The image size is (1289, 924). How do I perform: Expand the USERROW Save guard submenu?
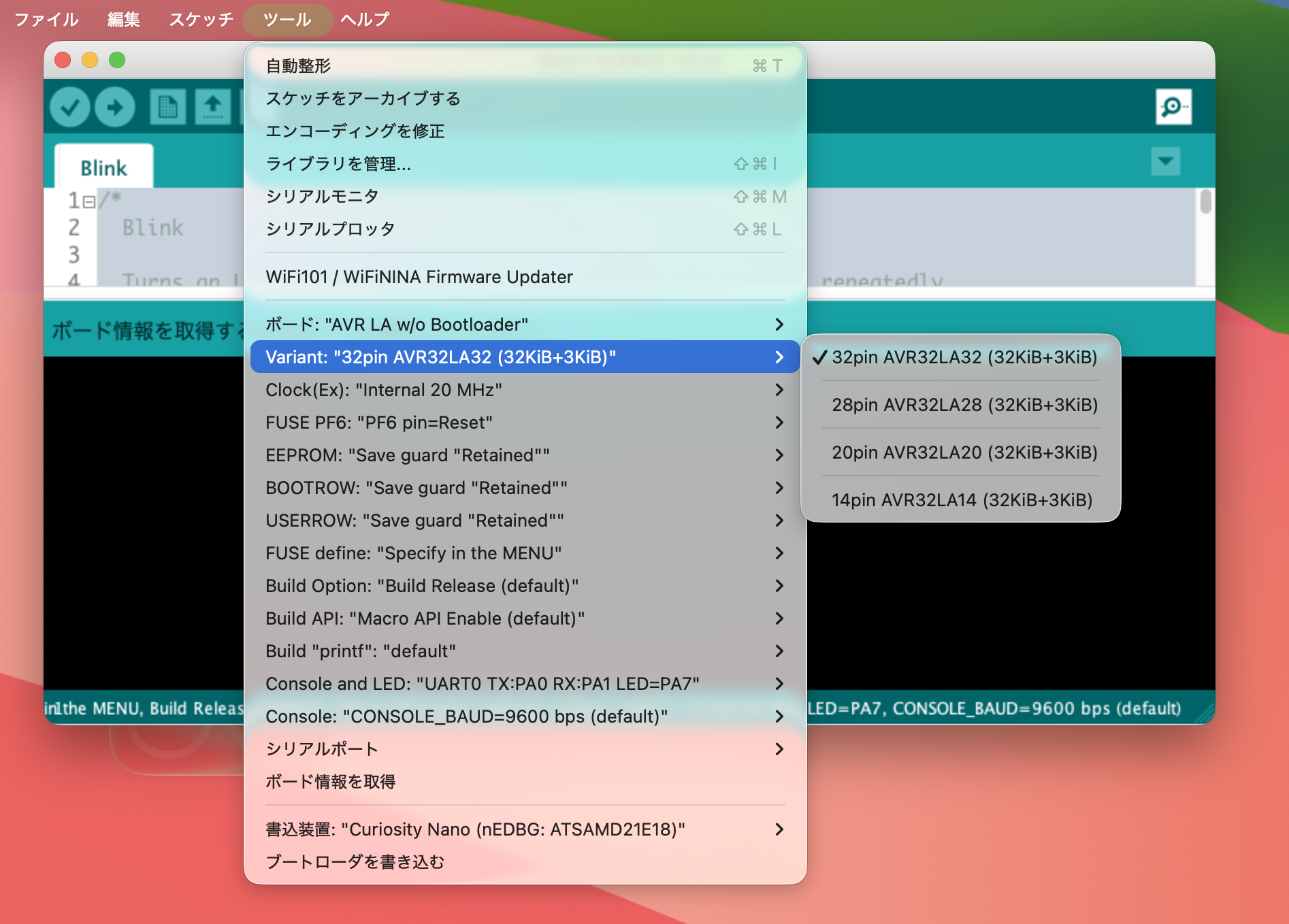coord(525,521)
